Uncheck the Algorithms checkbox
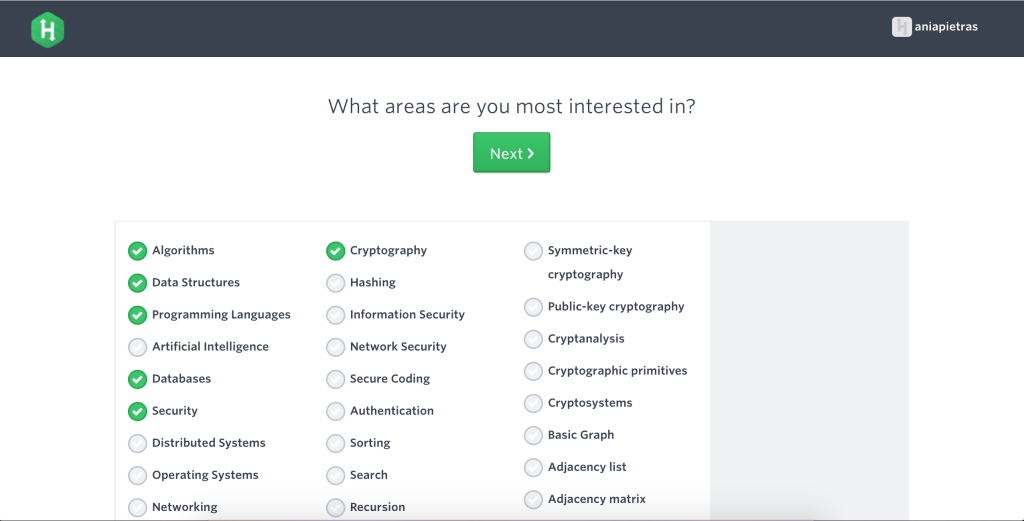This screenshot has width=1024, height=521. point(137,251)
